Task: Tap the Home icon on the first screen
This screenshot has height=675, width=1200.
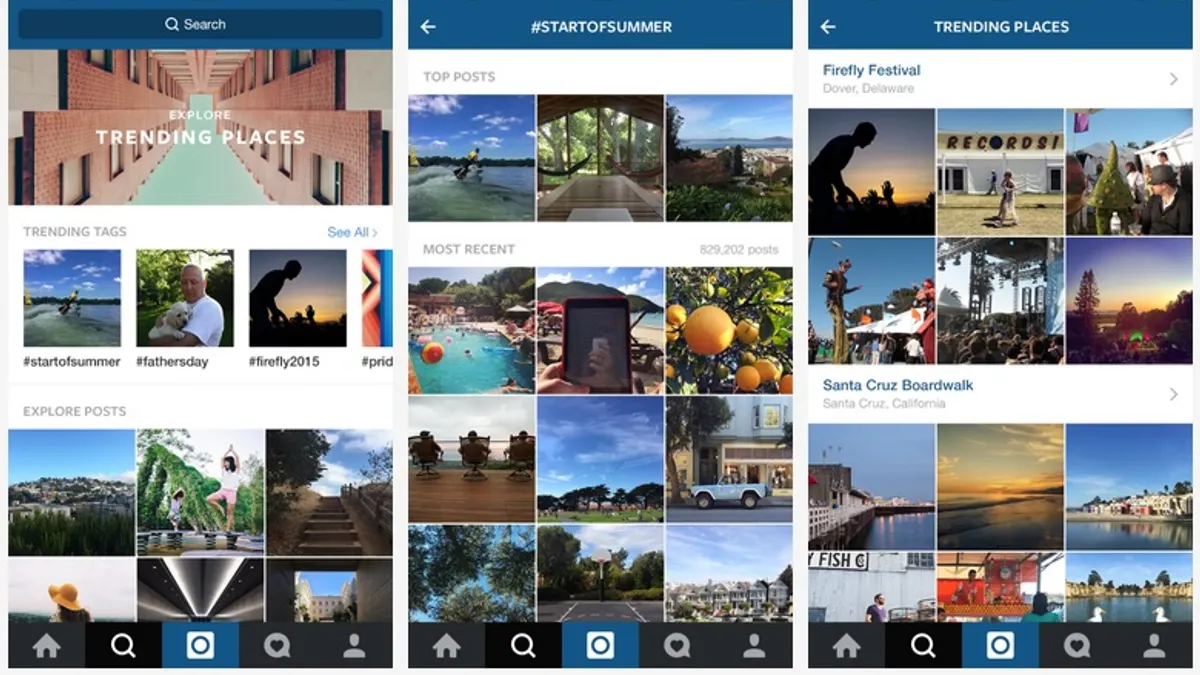Action: click(x=47, y=646)
